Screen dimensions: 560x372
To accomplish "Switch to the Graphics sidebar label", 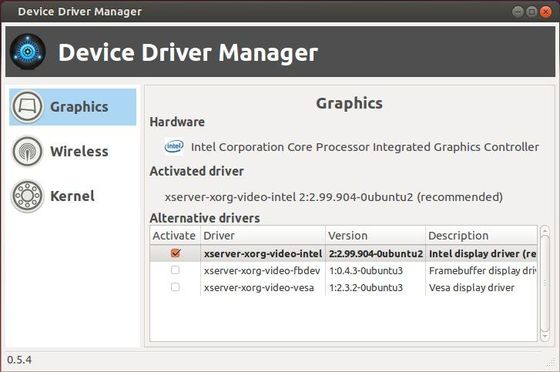I will click(79, 107).
